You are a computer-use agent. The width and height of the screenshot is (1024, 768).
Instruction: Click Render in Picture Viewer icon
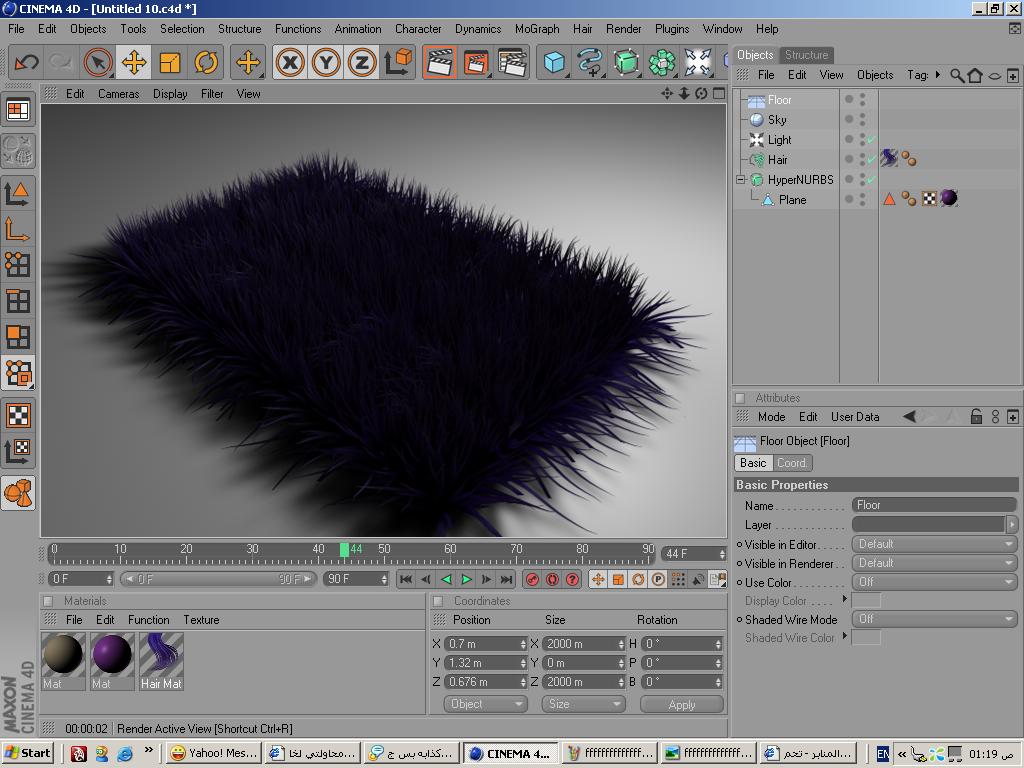point(476,63)
